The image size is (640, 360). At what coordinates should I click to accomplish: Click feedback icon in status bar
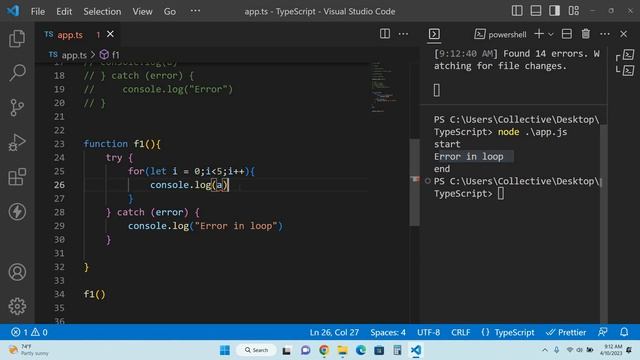pos(602,332)
